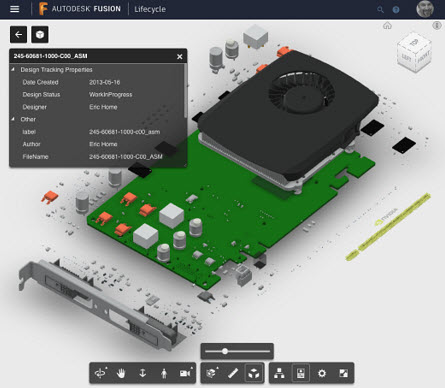The width and height of the screenshot is (445, 388).
Task: Open the Model browser structure icon
Action: tap(279, 373)
